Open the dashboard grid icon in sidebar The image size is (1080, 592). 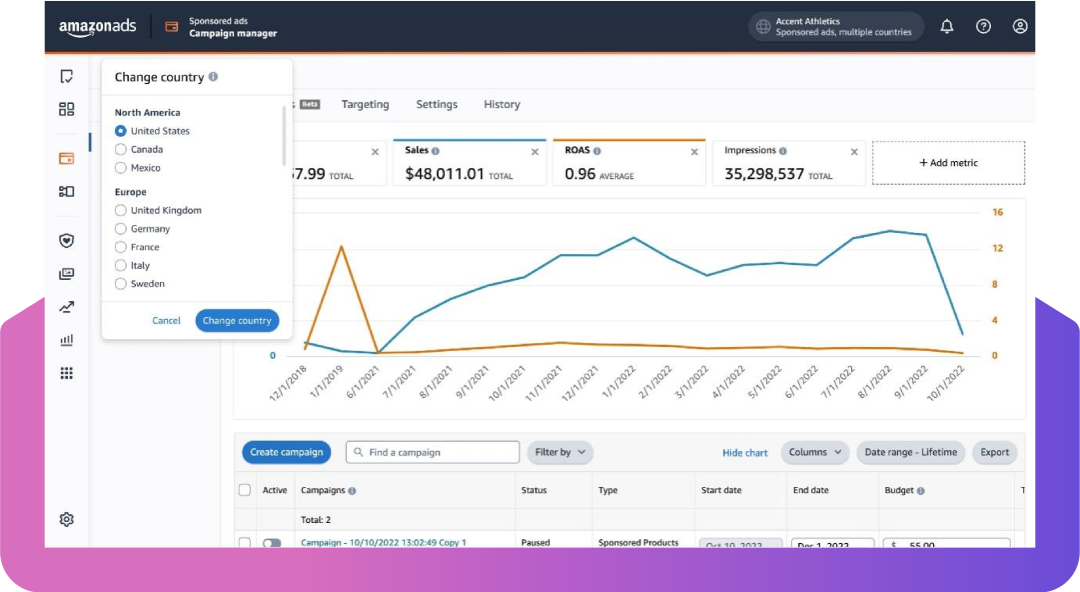[x=66, y=109]
